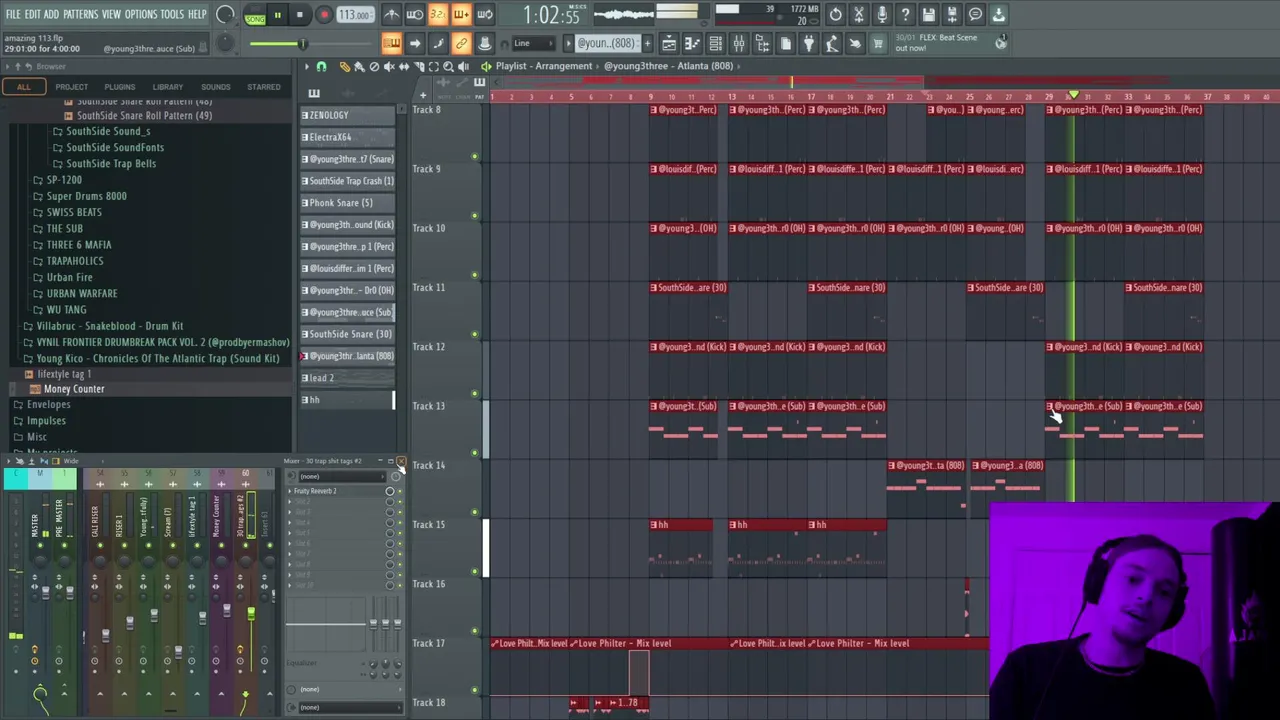Screen dimensions: 1280x720
Task: Open the Line snap dropdown
Action: [x=533, y=43]
